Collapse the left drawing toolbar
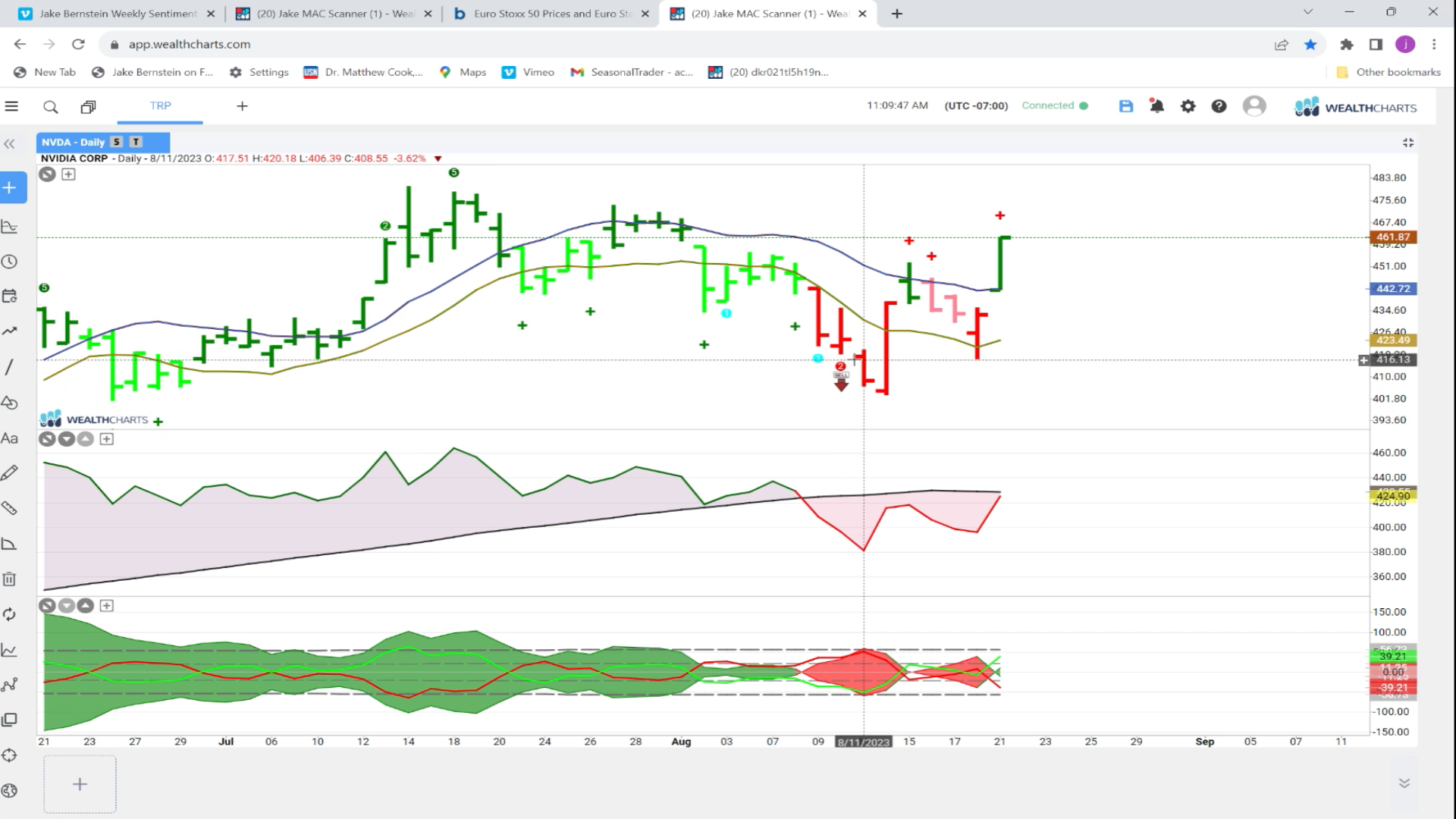 [x=9, y=144]
